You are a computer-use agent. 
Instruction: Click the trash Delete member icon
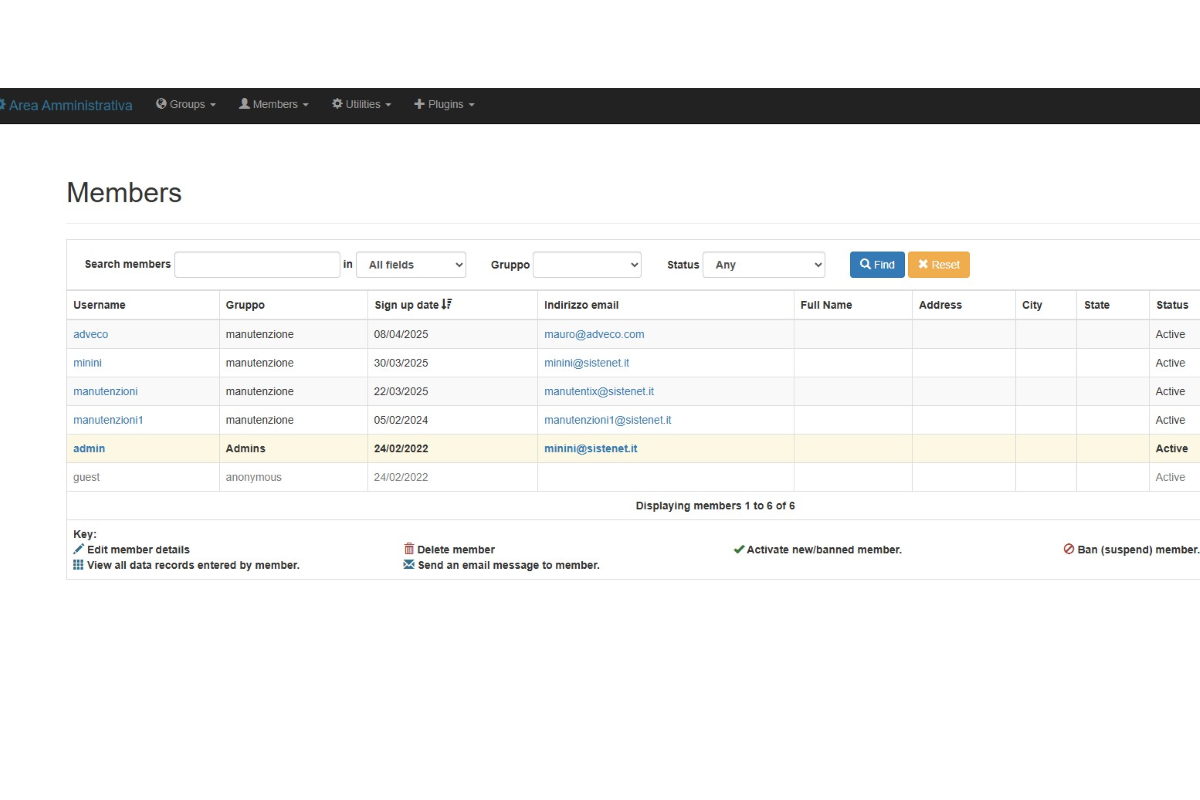[x=409, y=549]
